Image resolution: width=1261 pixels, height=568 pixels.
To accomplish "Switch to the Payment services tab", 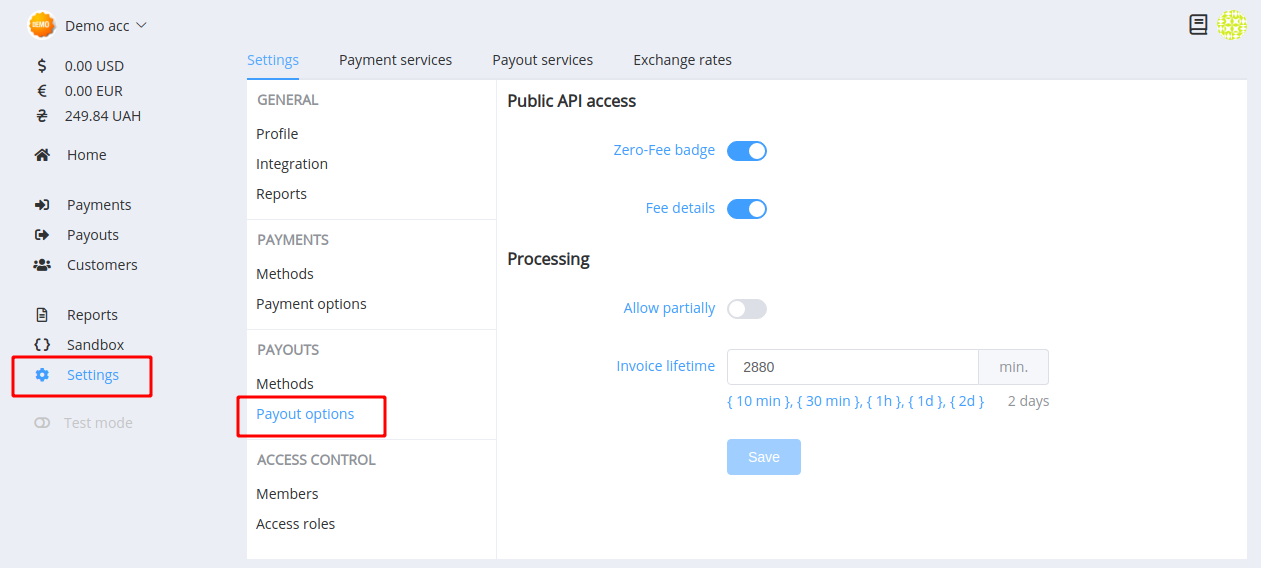I will [395, 60].
